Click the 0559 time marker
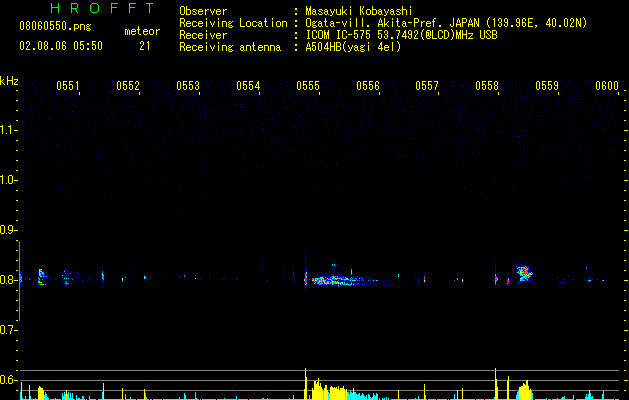 [x=547, y=86]
